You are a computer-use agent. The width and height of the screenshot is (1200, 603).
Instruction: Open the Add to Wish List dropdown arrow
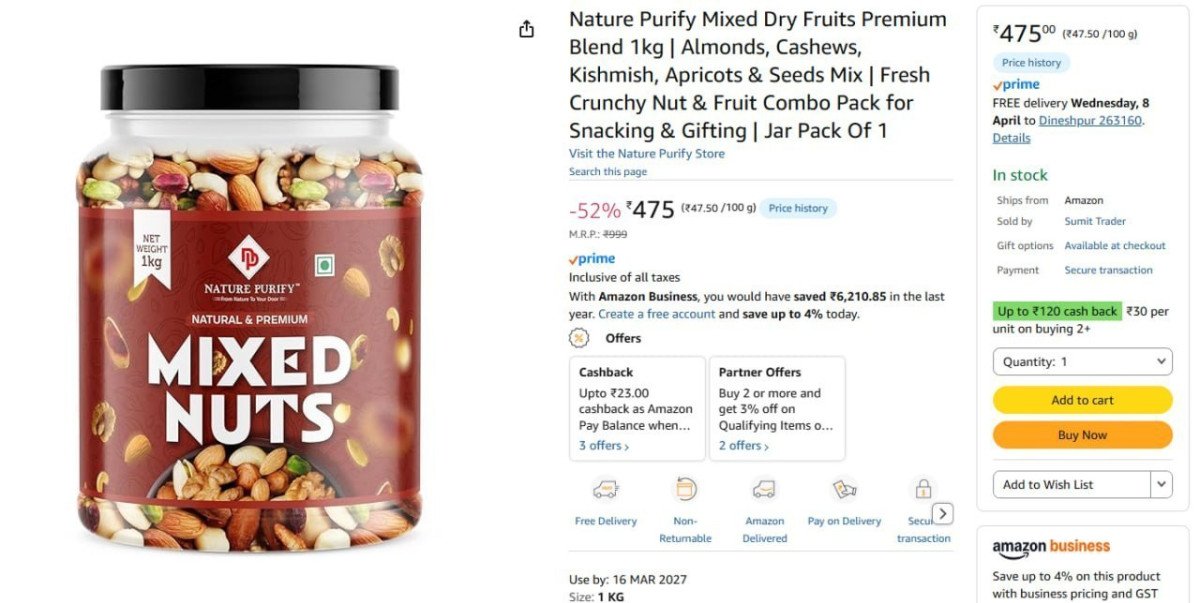click(1161, 484)
